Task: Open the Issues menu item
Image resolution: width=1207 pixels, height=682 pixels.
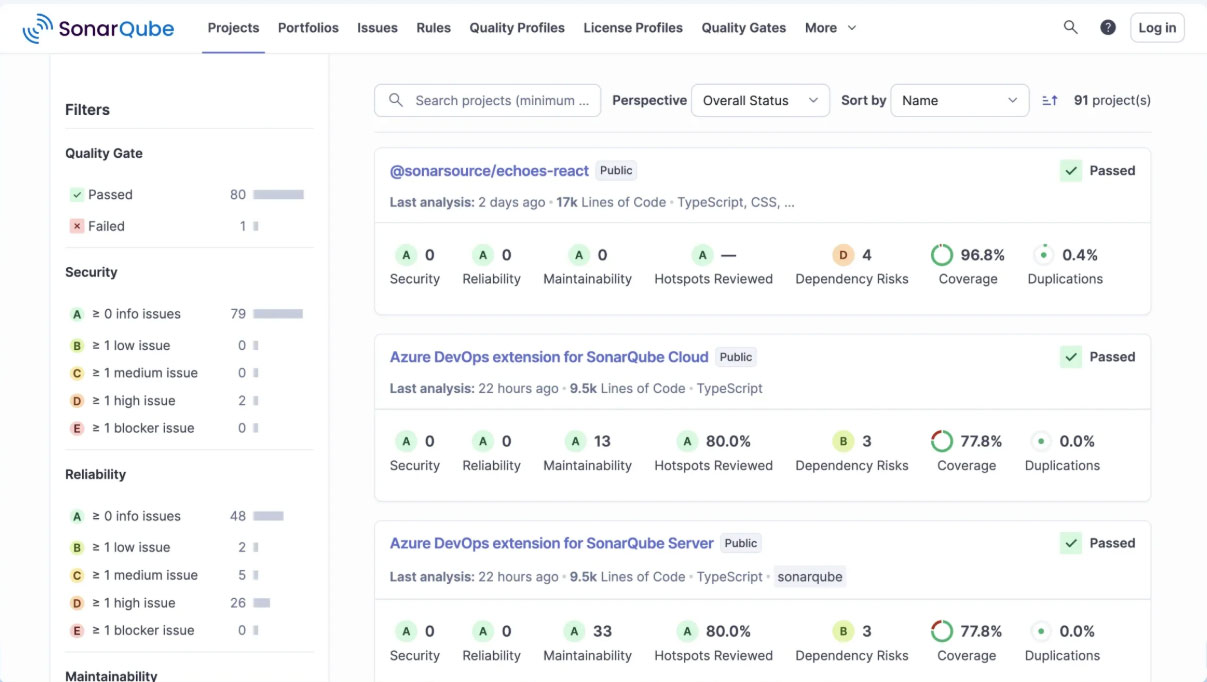Action: [377, 27]
